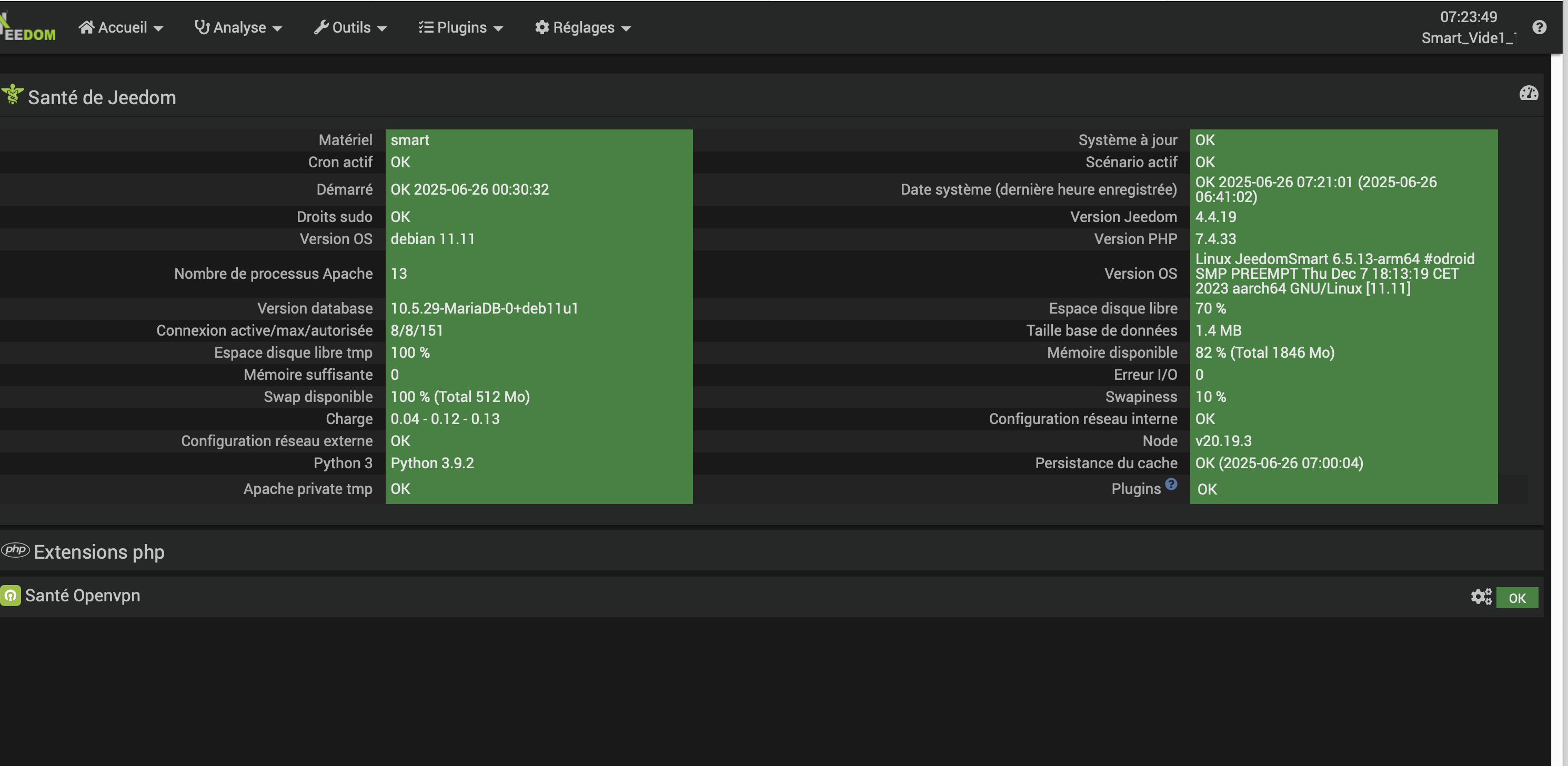Click the benchmark gauge icon in Santé header
This screenshot has height=766, width=1568.
pos(1529,93)
